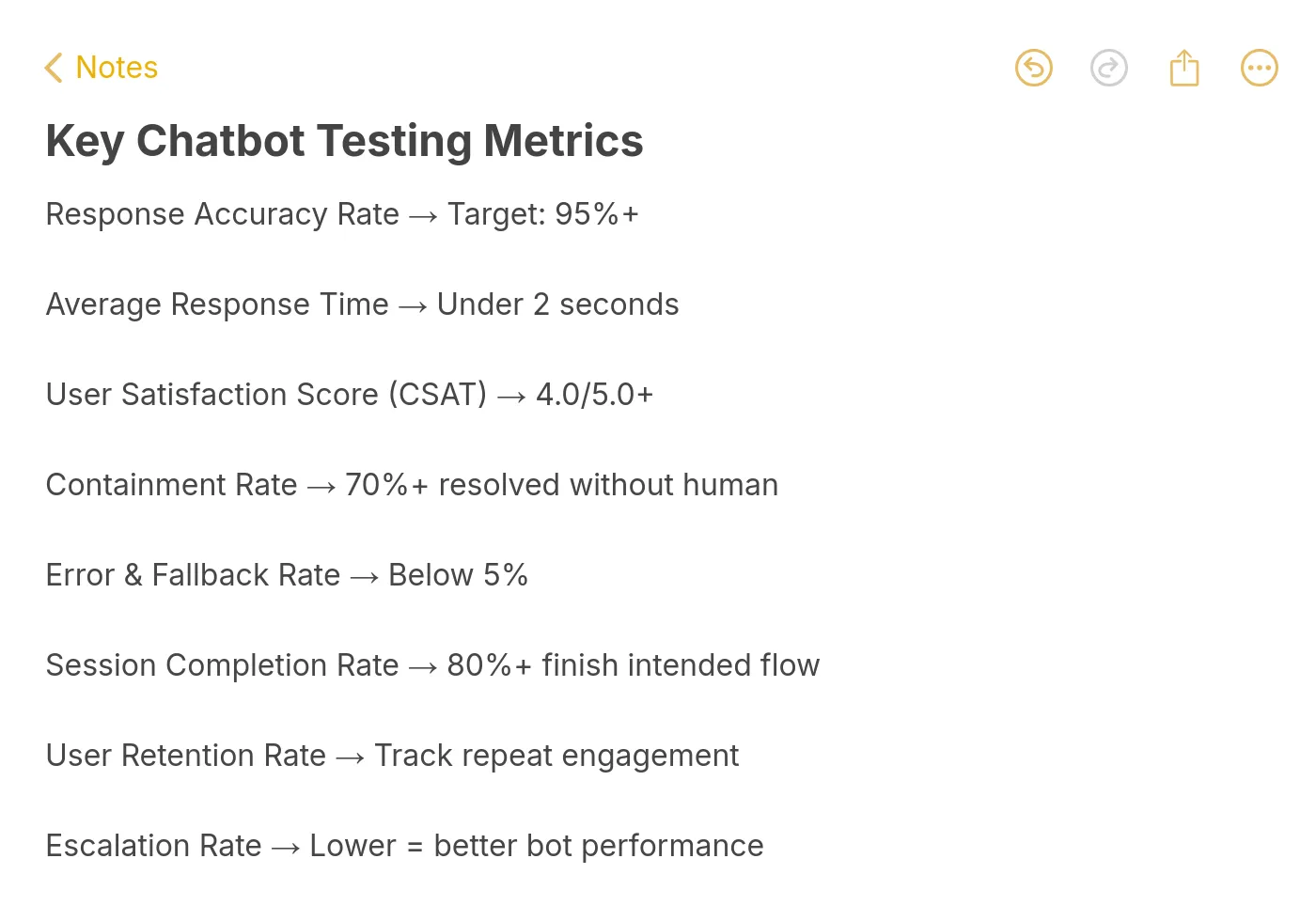Open the Share sheet
The height and width of the screenshot is (921, 1316).
click(x=1184, y=67)
